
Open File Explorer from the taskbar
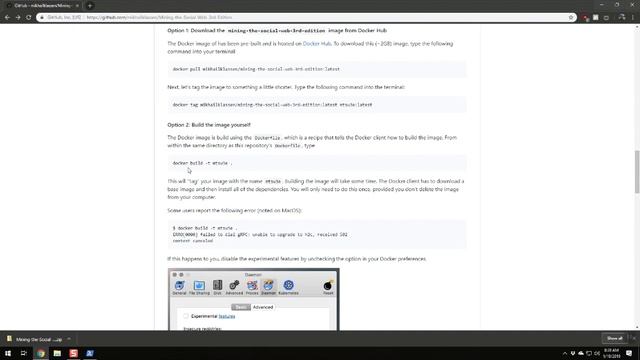(57, 353)
